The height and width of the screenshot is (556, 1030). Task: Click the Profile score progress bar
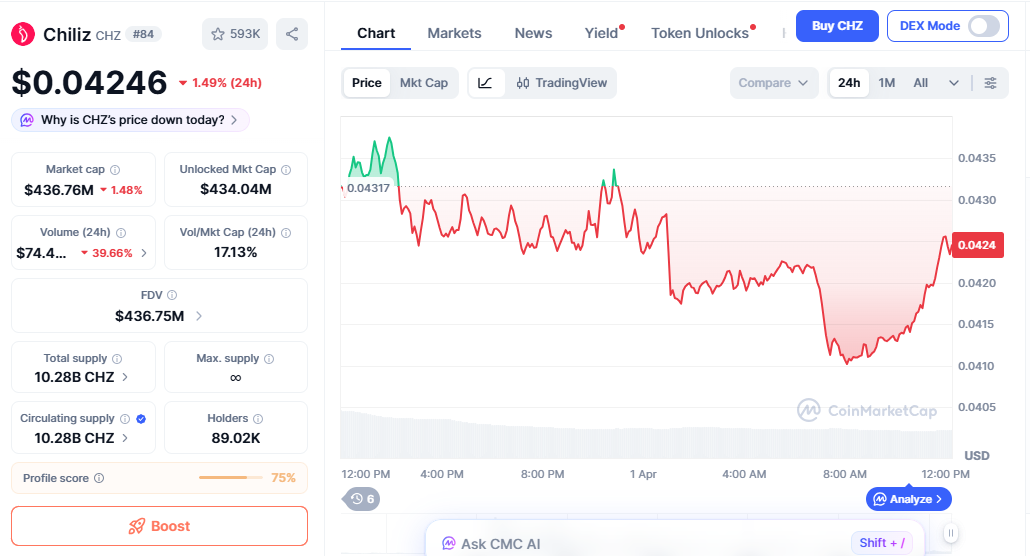tap(229, 478)
